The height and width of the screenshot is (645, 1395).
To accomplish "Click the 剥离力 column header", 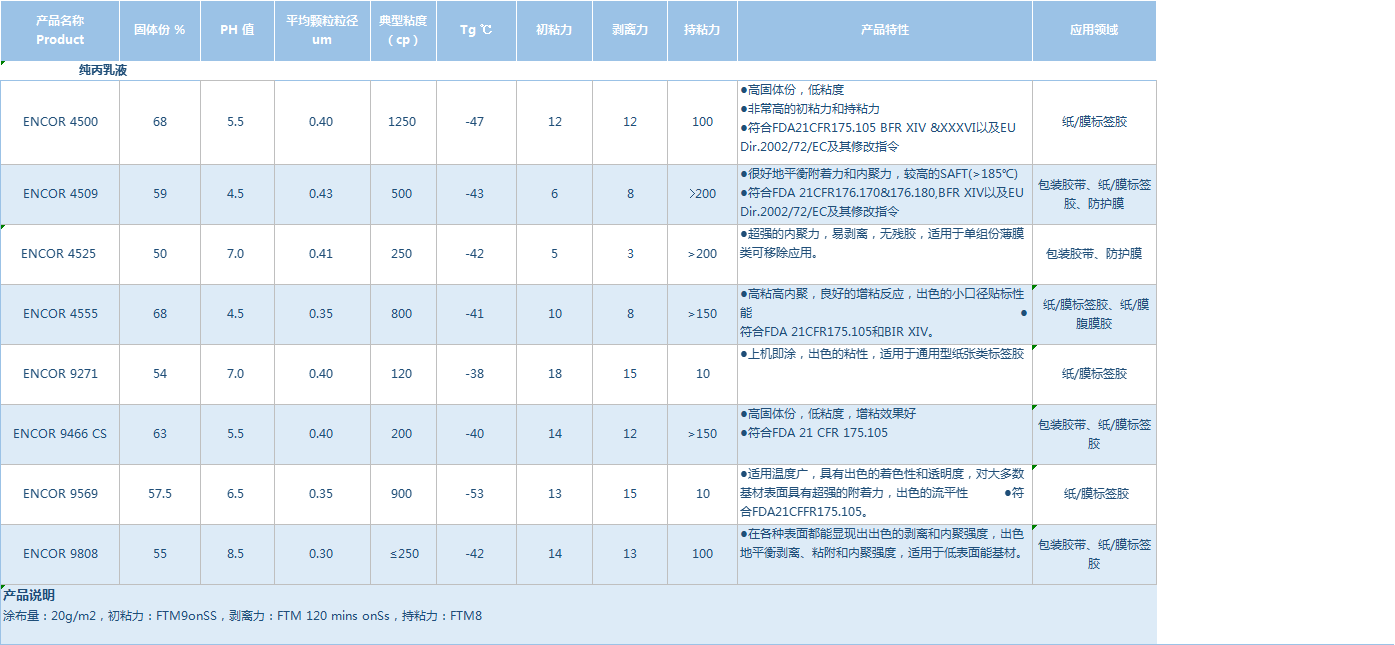I will pyautogui.click(x=630, y=31).
